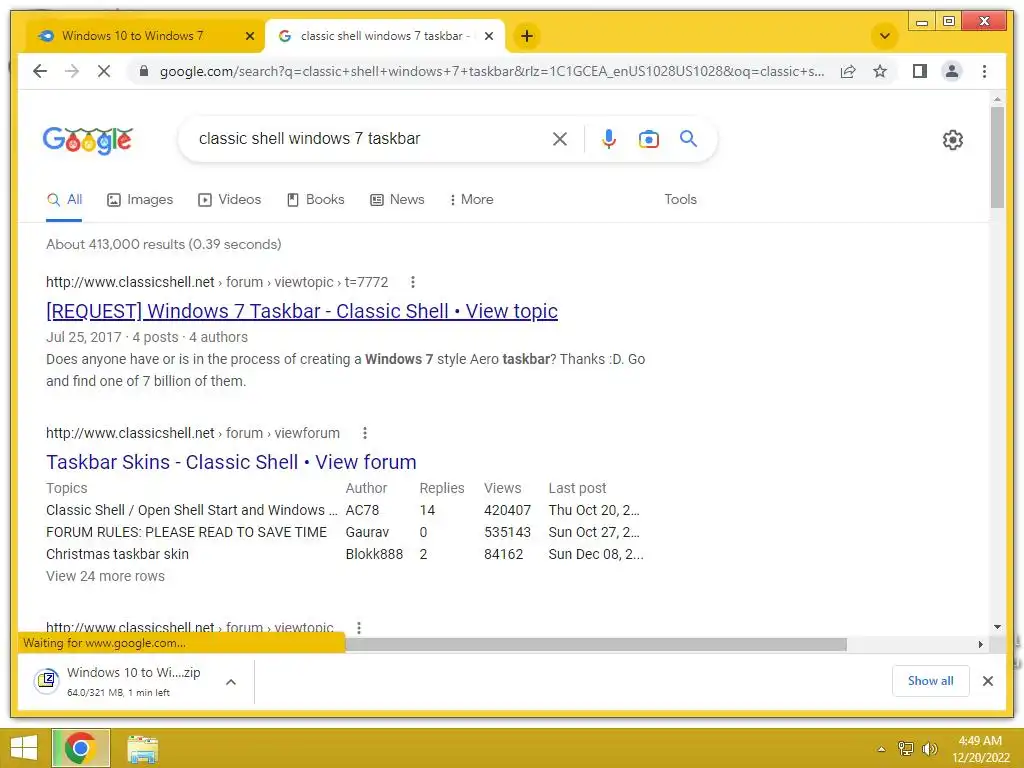1024x768 pixels.
Task: Open File Explorer from taskbar
Action: (142, 749)
